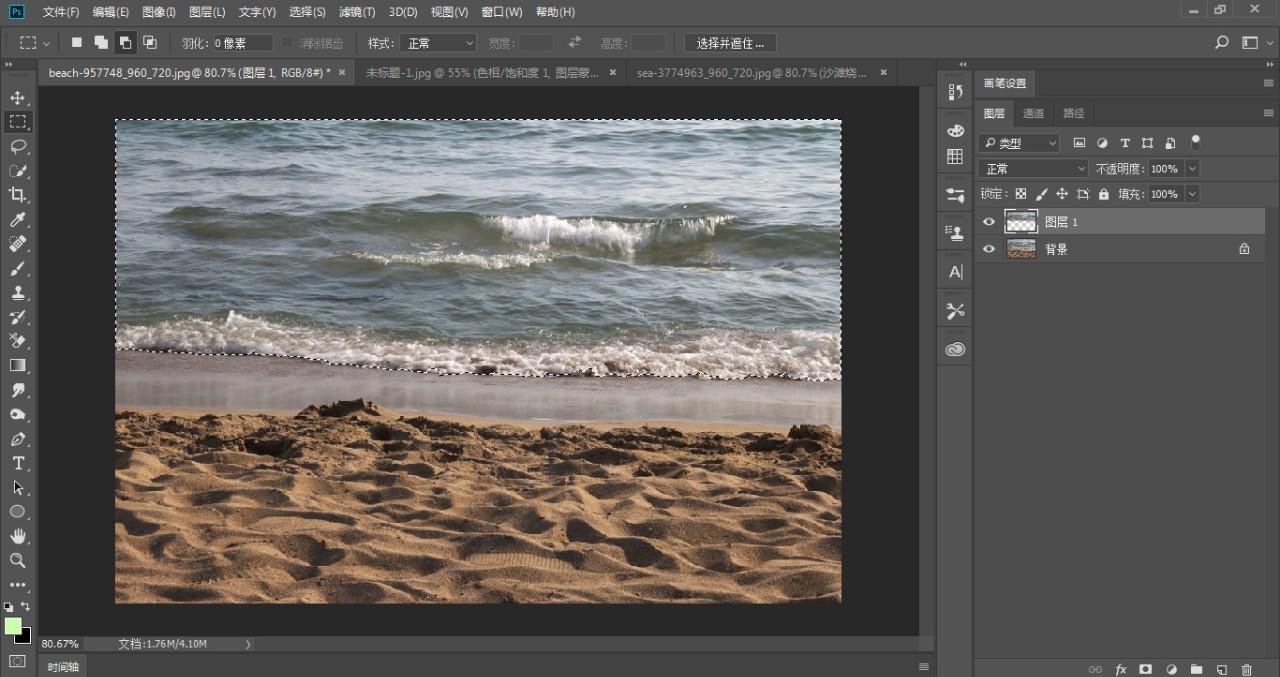
Task: Open the layer blend mode dropdown
Action: pos(1033,169)
